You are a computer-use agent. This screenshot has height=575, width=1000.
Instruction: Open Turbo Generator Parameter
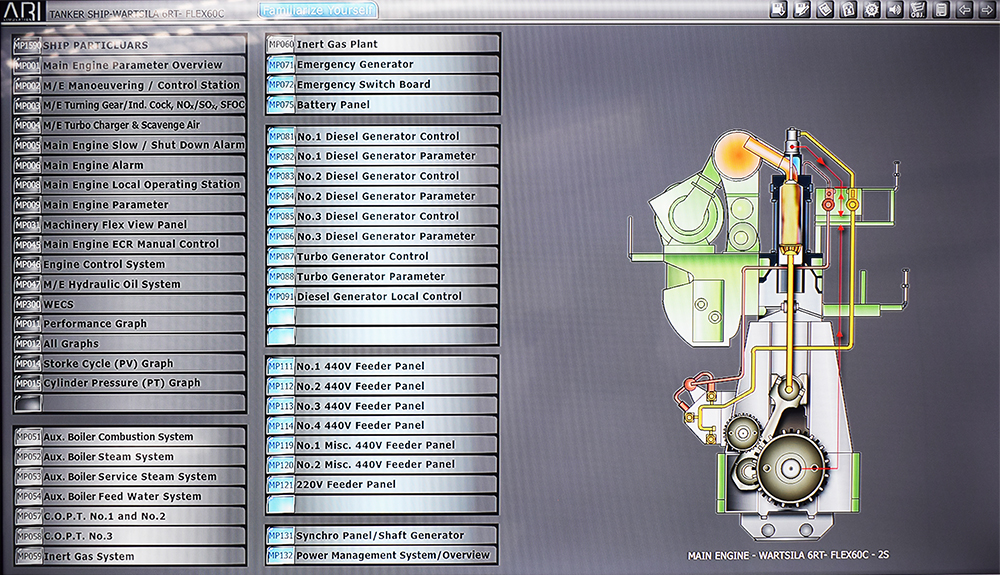click(383, 276)
